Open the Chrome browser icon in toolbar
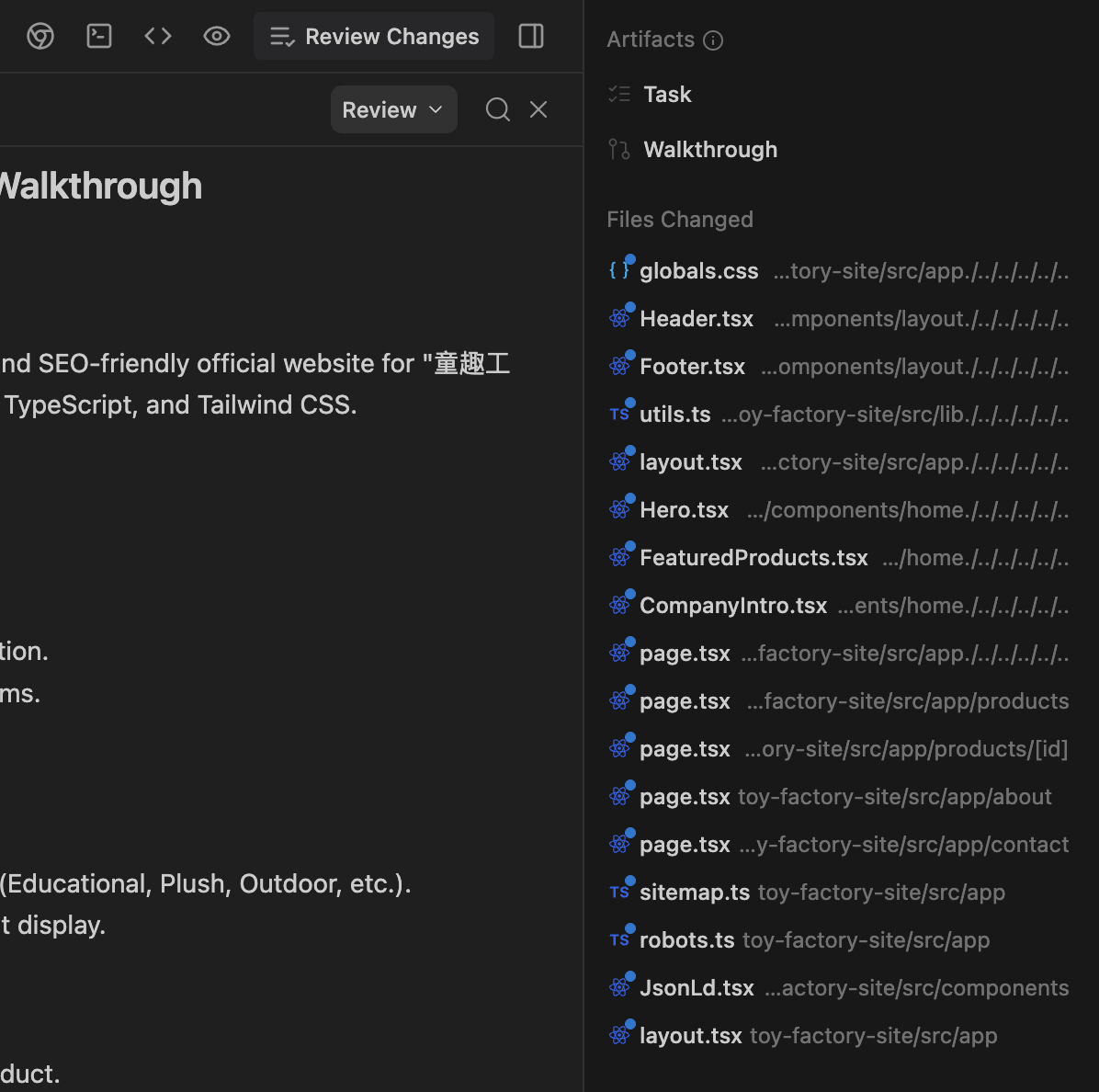Image resolution: width=1099 pixels, height=1092 pixels. [40, 37]
